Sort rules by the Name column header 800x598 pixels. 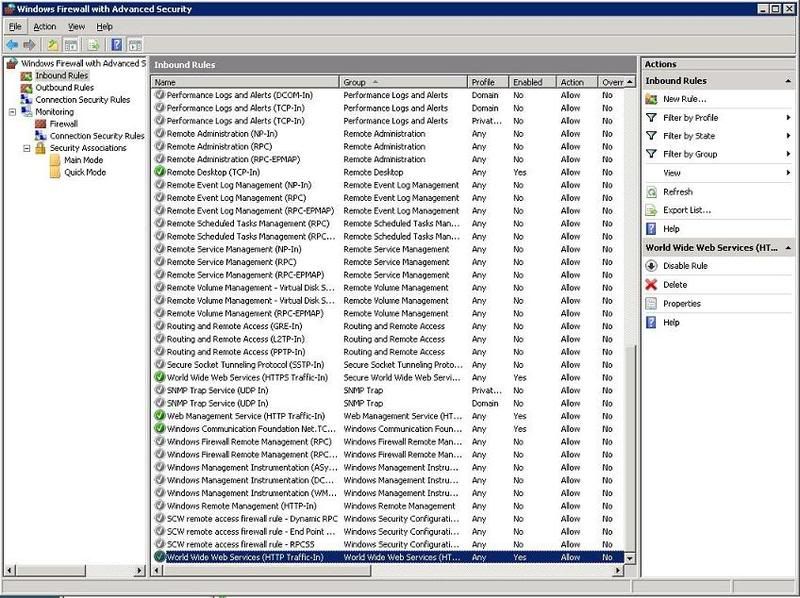tap(245, 82)
